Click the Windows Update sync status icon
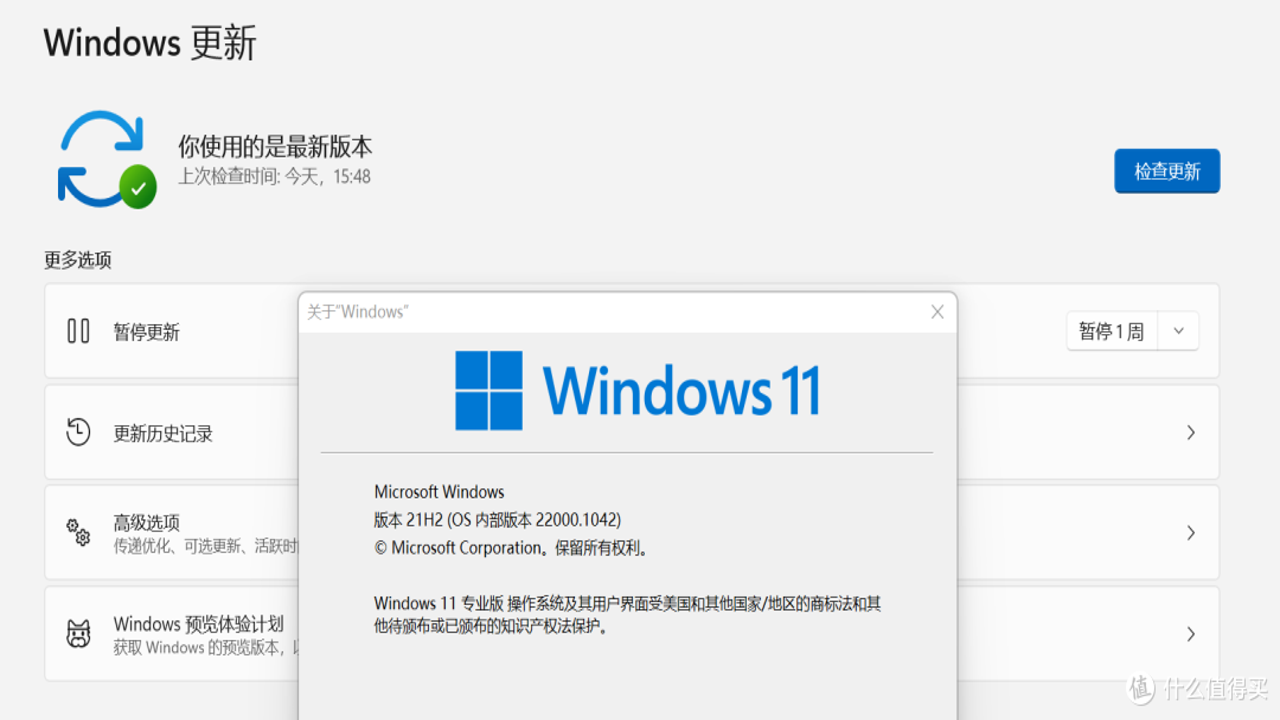This screenshot has height=720, width=1280. 106,160
